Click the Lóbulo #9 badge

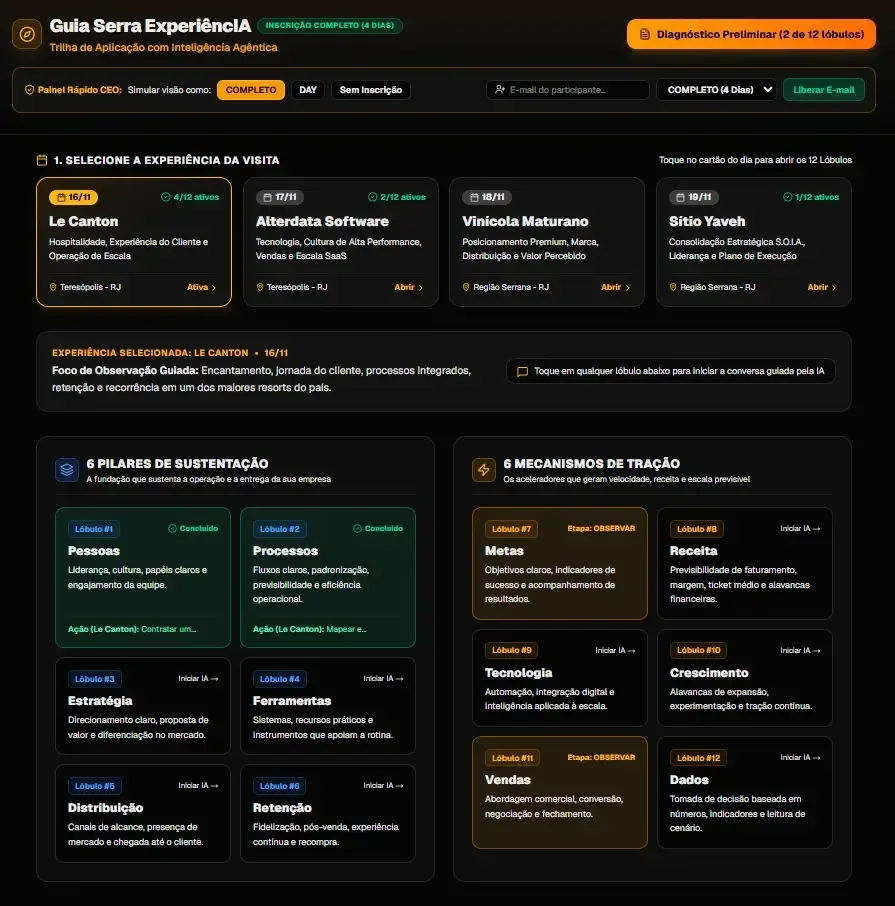tap(512, 650)
